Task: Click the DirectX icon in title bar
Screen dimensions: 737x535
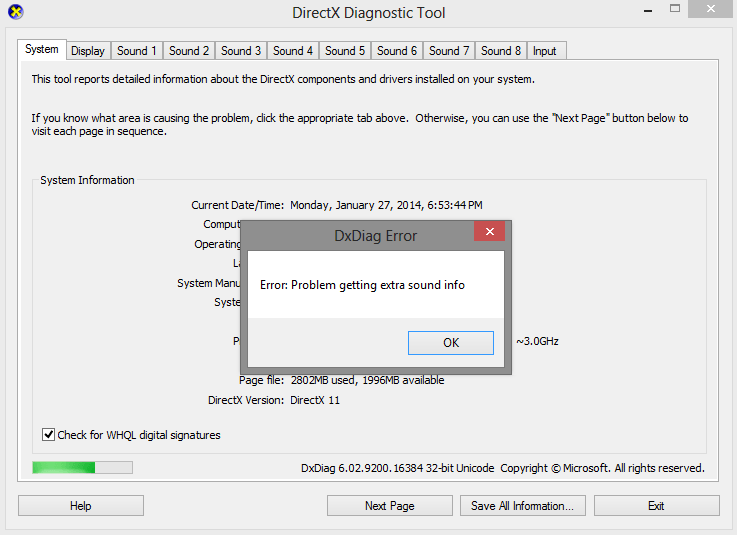Action: tap(14, 13)
